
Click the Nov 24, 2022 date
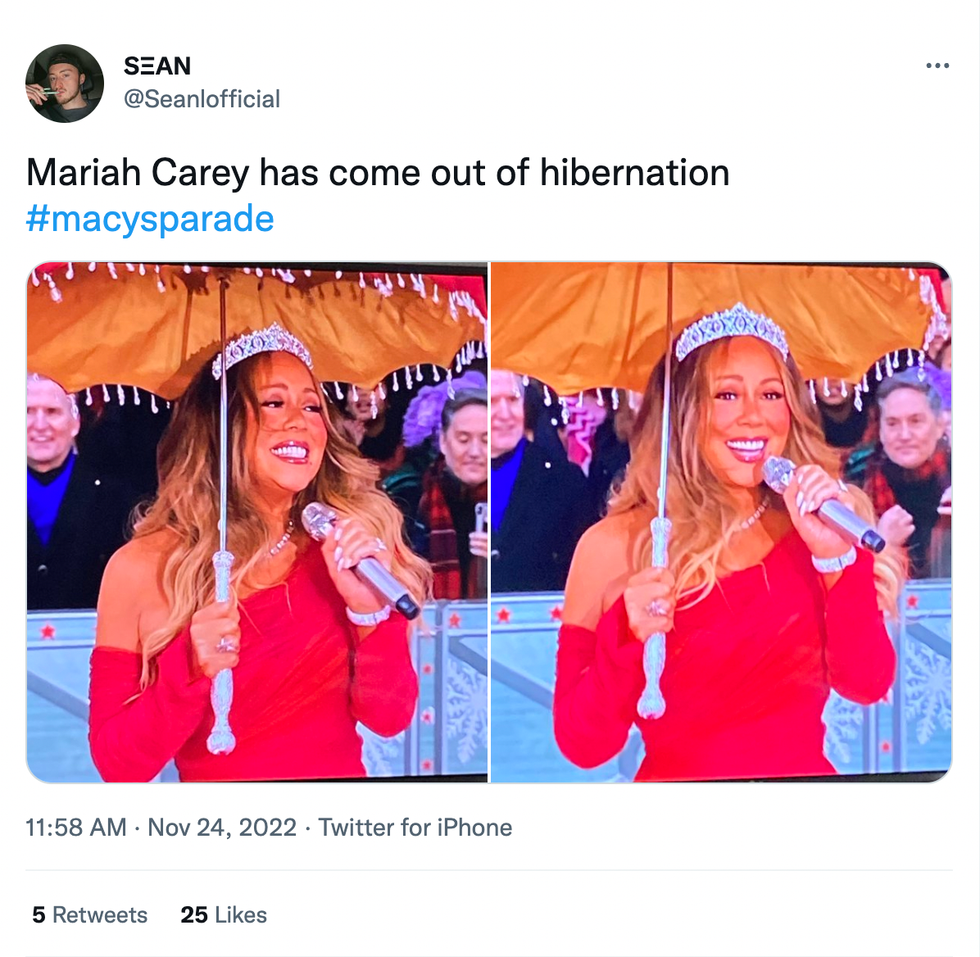click(x=222, y=827)
